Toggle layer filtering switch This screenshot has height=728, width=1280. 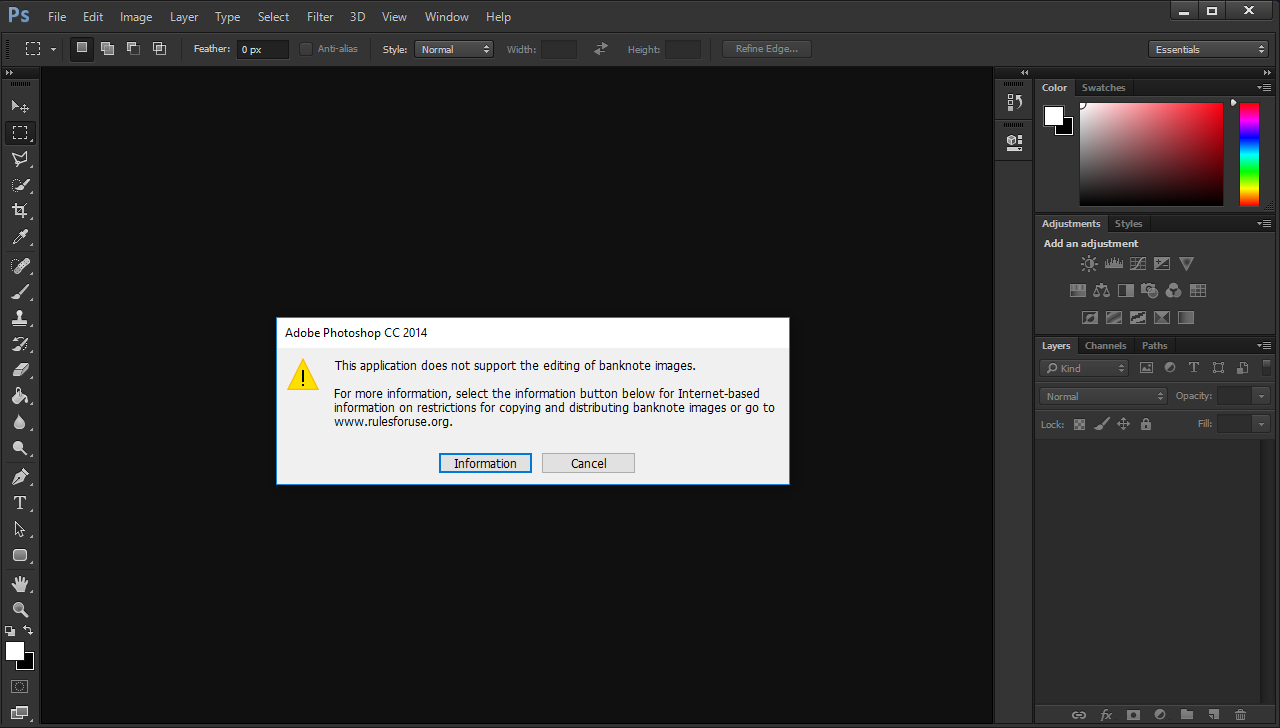pos(1267,368)
